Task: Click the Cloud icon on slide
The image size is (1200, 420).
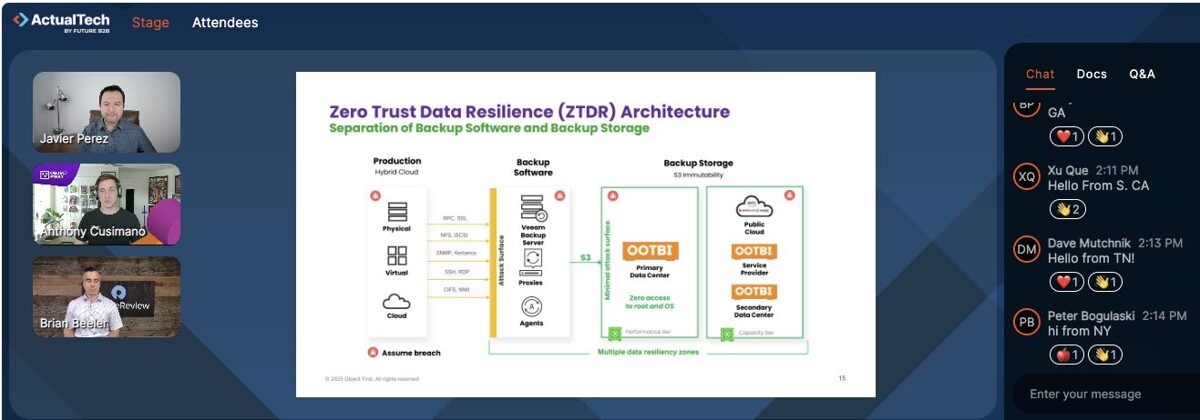Action: click(x=397, y=301)
